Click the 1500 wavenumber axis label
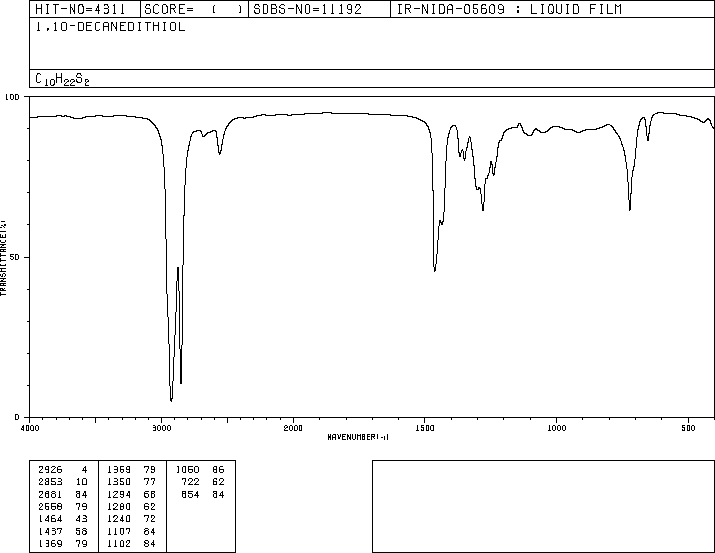The height and width of the screenshot is (553, 715). click(x=425, y=428)
